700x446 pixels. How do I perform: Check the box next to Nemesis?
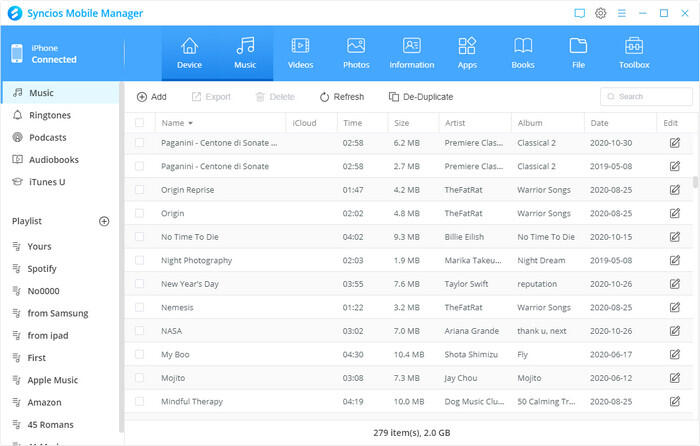click(139, 307)
